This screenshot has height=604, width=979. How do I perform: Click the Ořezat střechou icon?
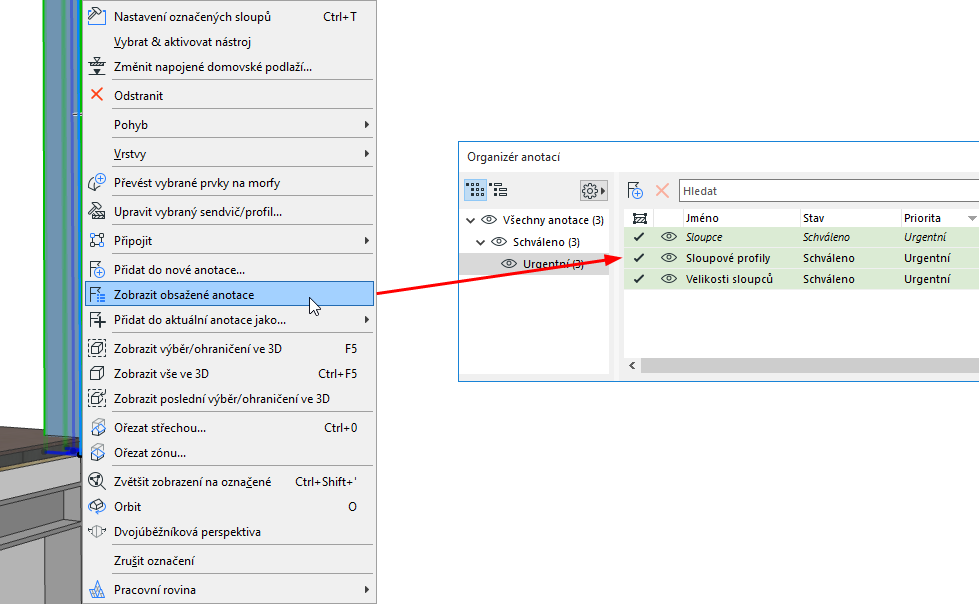pyautogui.click(x=97, y=427)
